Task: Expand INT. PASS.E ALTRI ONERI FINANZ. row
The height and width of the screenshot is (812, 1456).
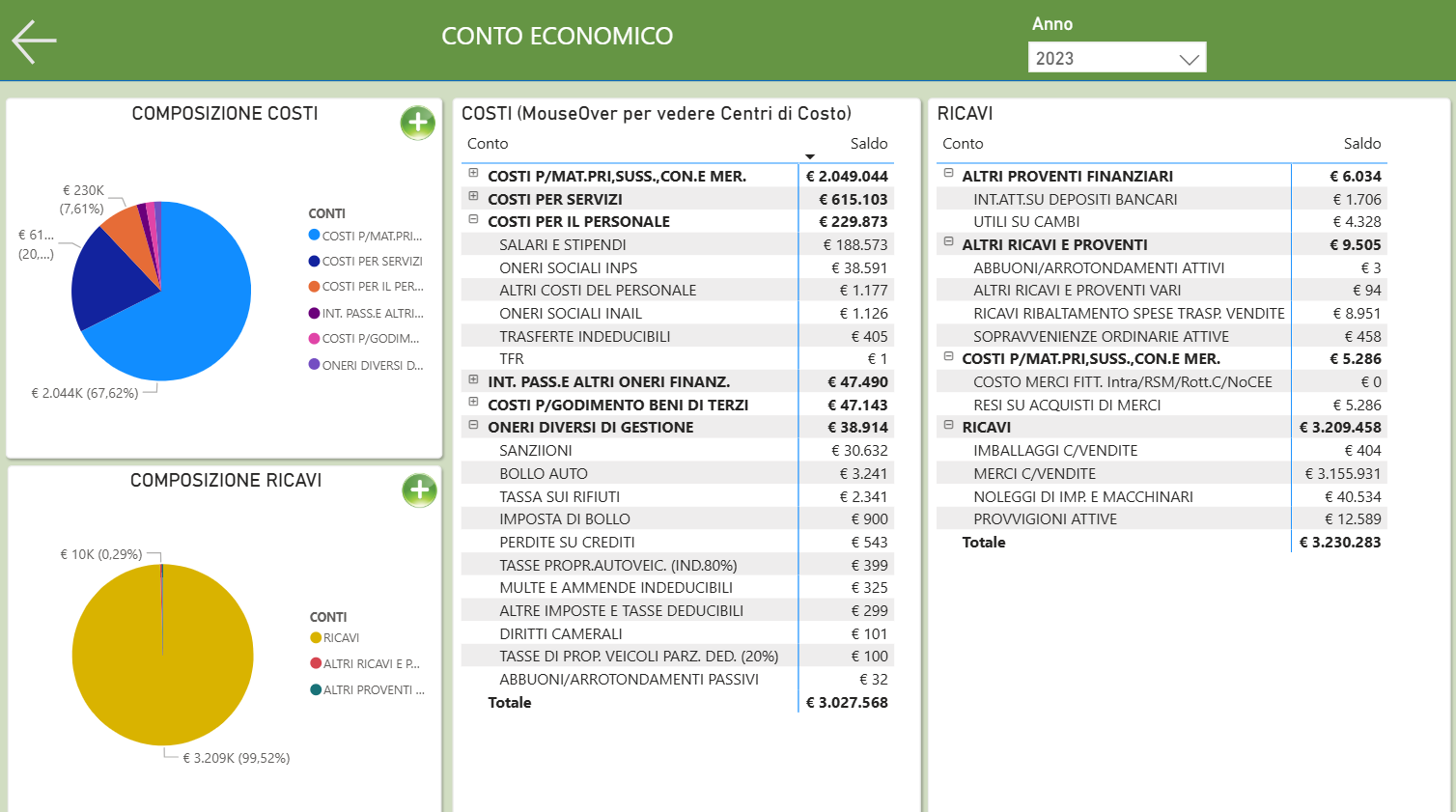Action: point(473,379)
